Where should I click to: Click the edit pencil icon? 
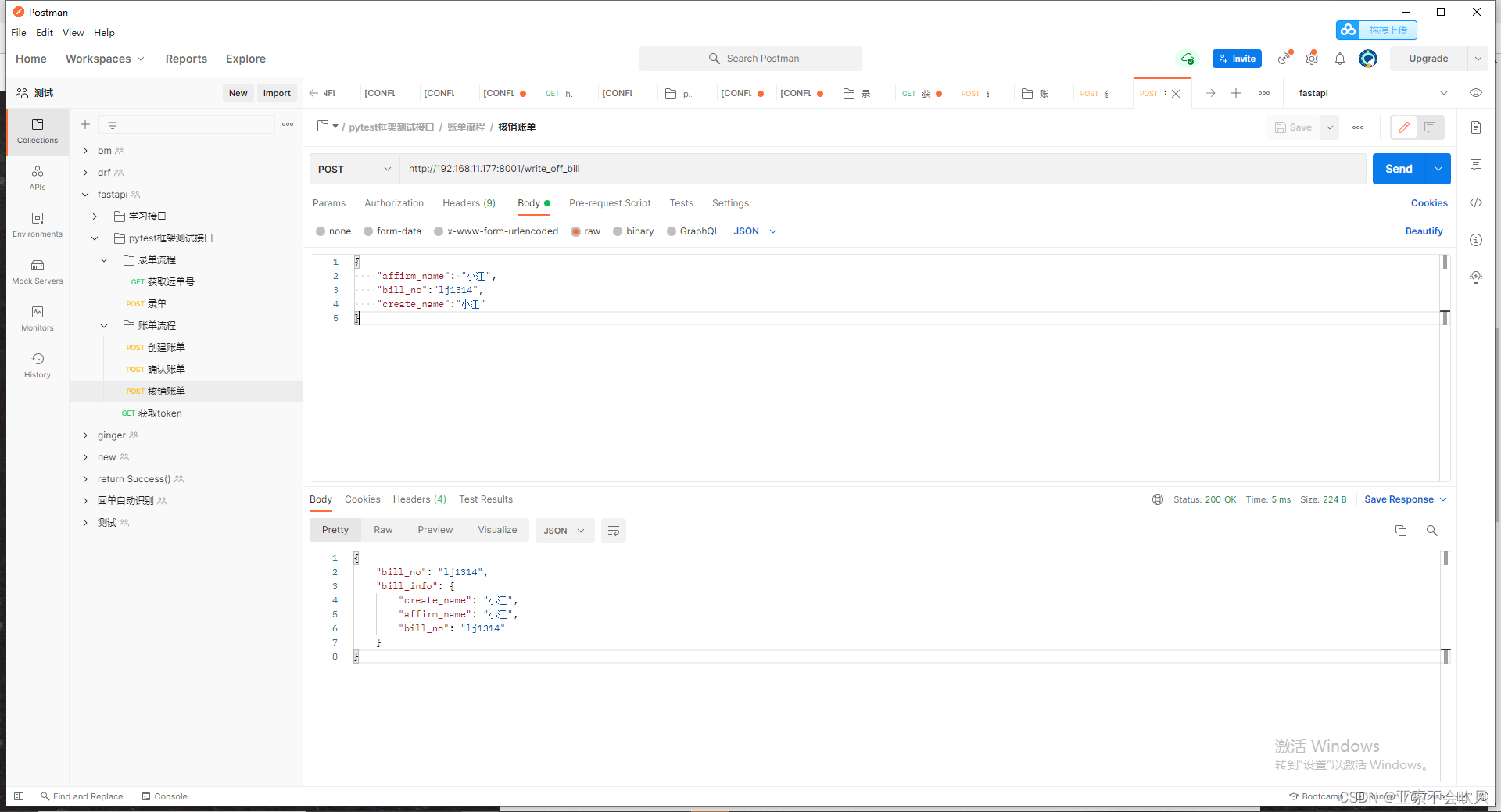point(1404,127)
